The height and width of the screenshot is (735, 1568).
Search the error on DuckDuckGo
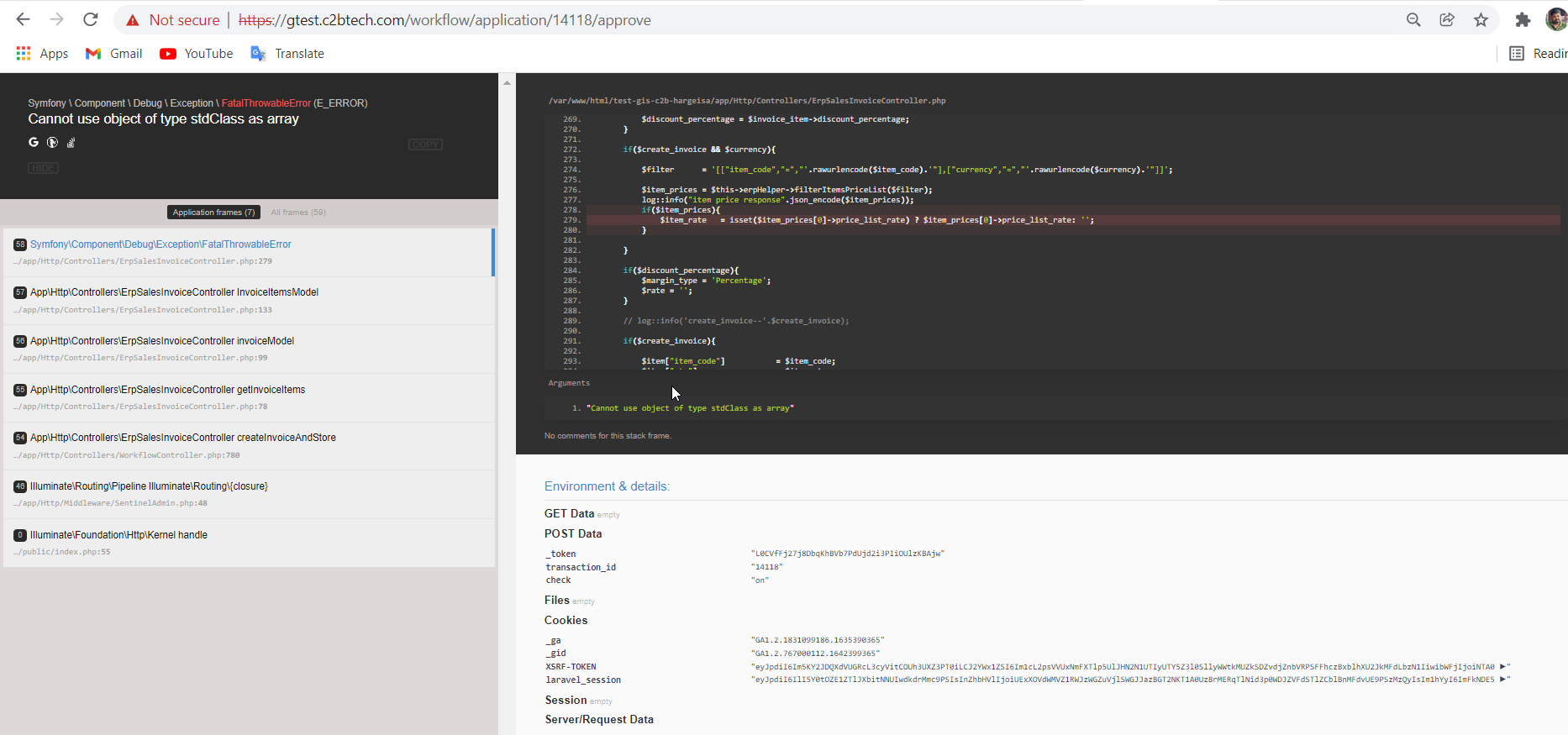[52, 142]
